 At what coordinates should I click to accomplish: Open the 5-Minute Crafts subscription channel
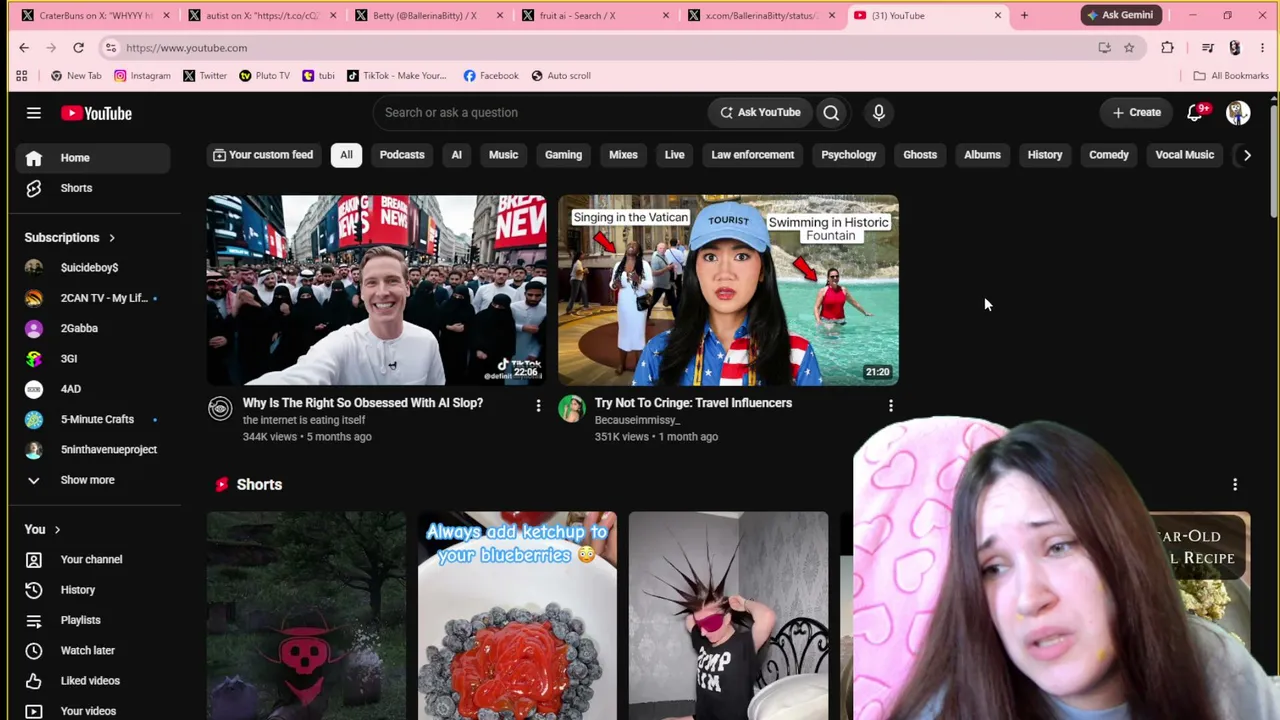[x=91, y=419]
